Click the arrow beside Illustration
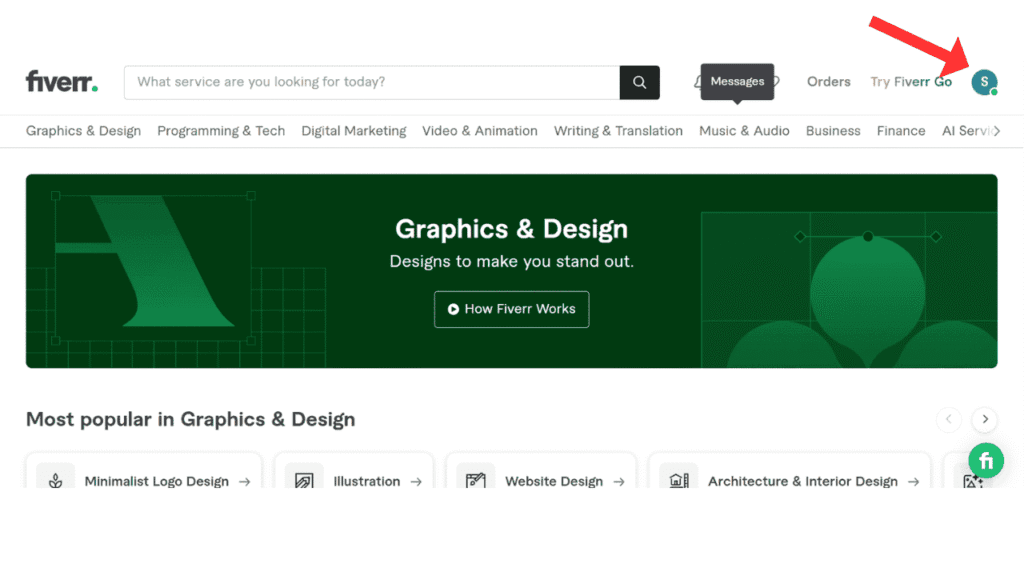 pos(416,482)
